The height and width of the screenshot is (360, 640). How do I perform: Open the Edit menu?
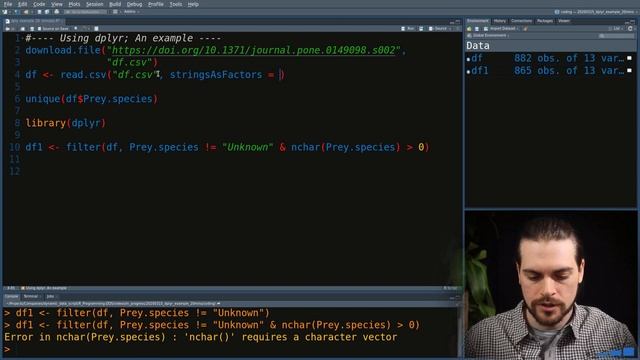tap(22, 4)
